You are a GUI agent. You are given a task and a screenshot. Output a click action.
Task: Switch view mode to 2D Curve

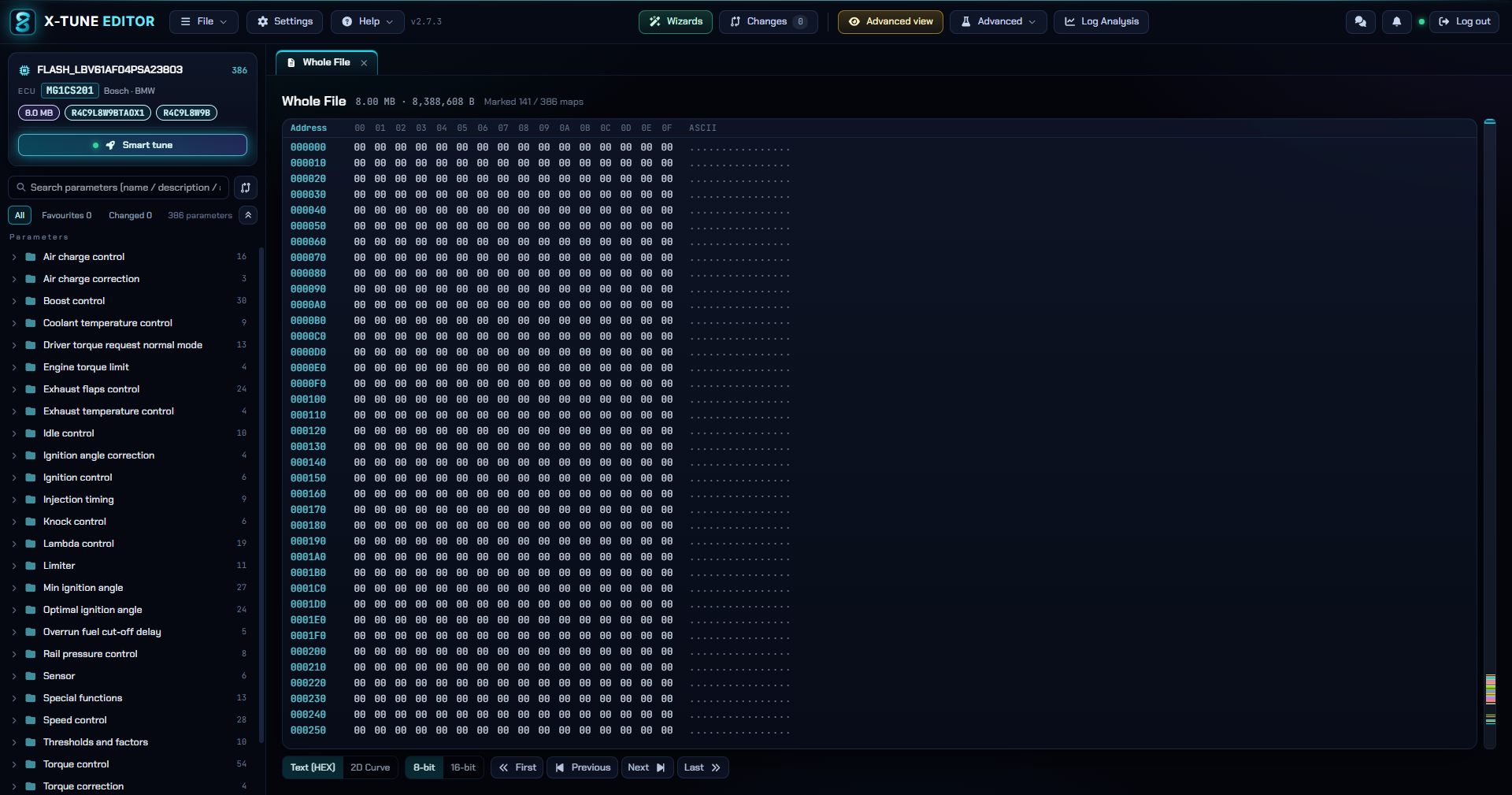pos(370,767)
